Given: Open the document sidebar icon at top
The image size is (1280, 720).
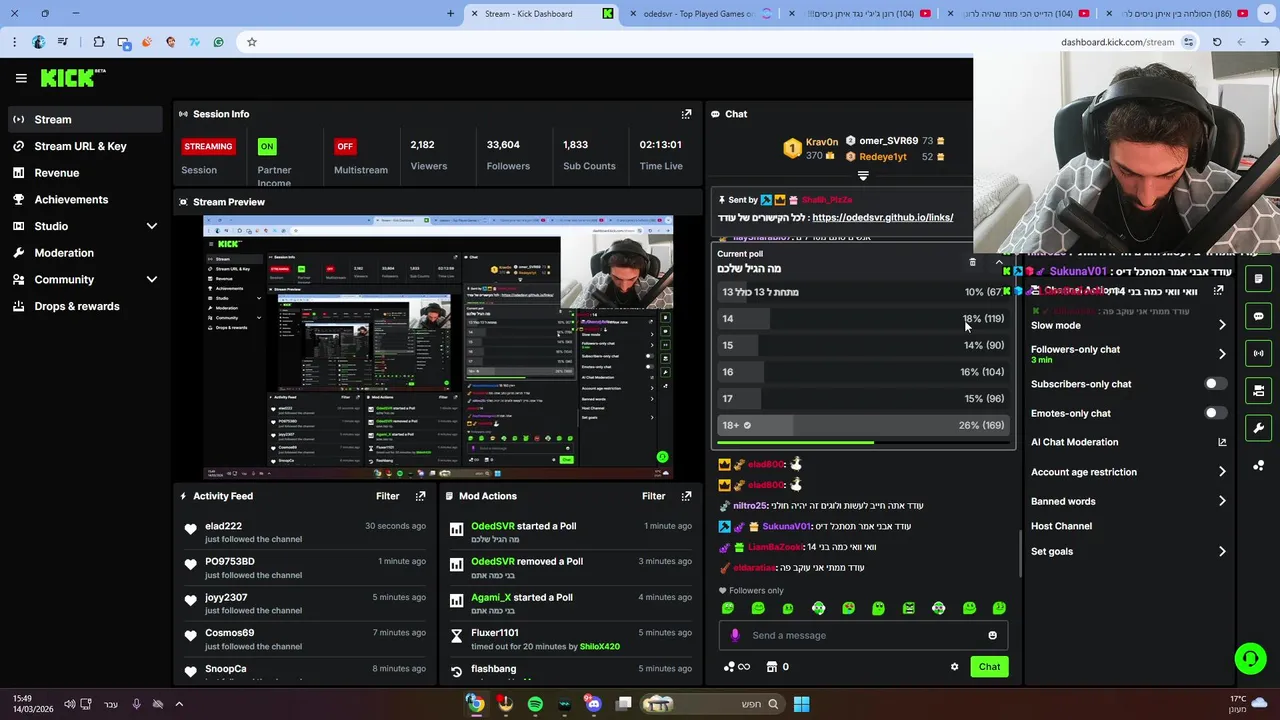Looking at the screenshot, I should coord(1258,279).
